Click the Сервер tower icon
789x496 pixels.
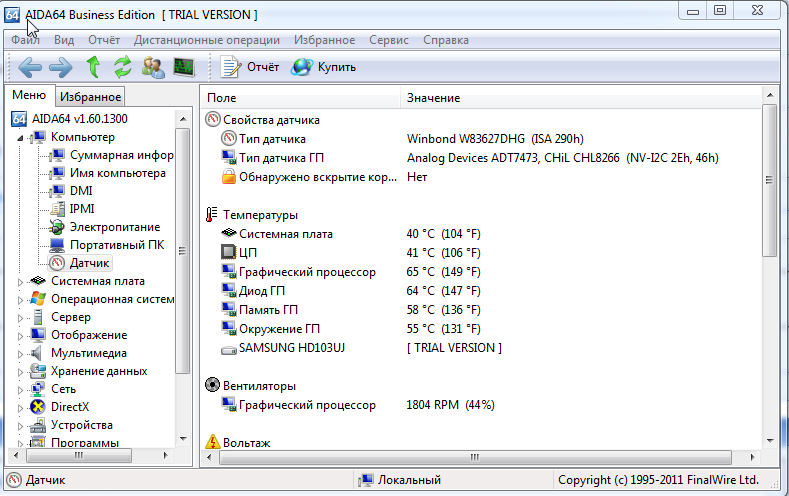(38, 317)
